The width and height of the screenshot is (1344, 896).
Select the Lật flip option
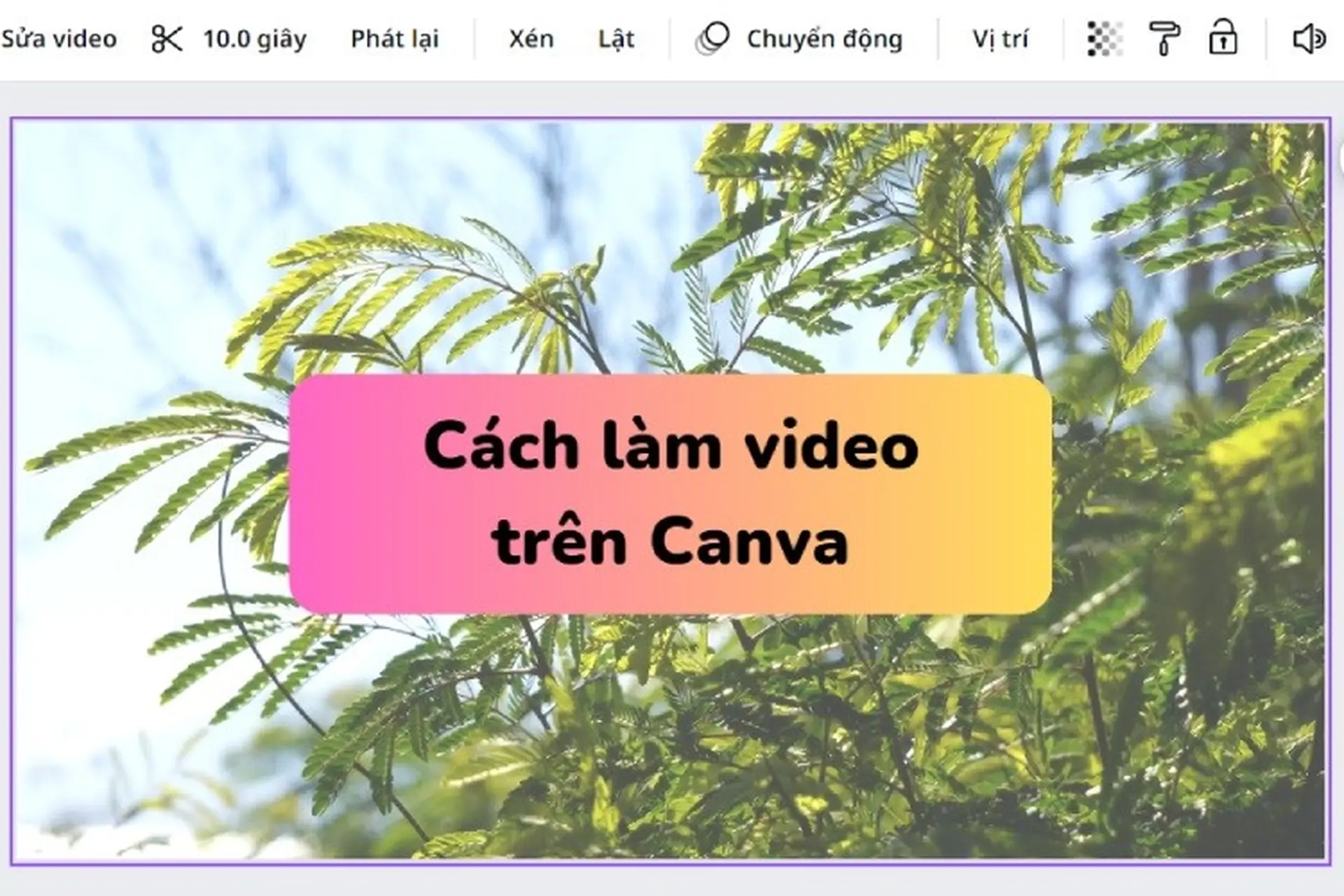click(x=616, y=38)
